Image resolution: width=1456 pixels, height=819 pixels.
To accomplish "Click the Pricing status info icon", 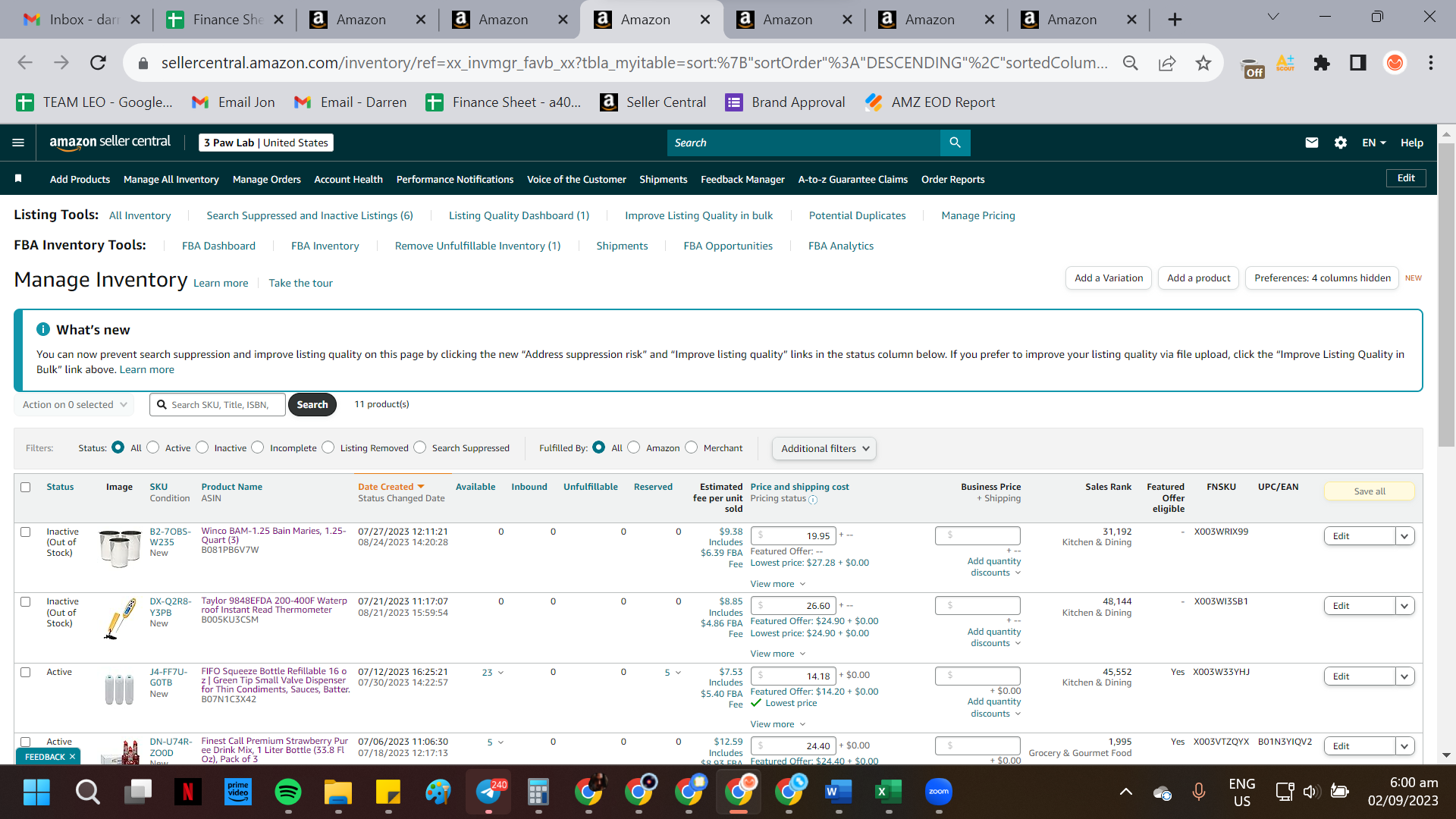I will 813,500.
